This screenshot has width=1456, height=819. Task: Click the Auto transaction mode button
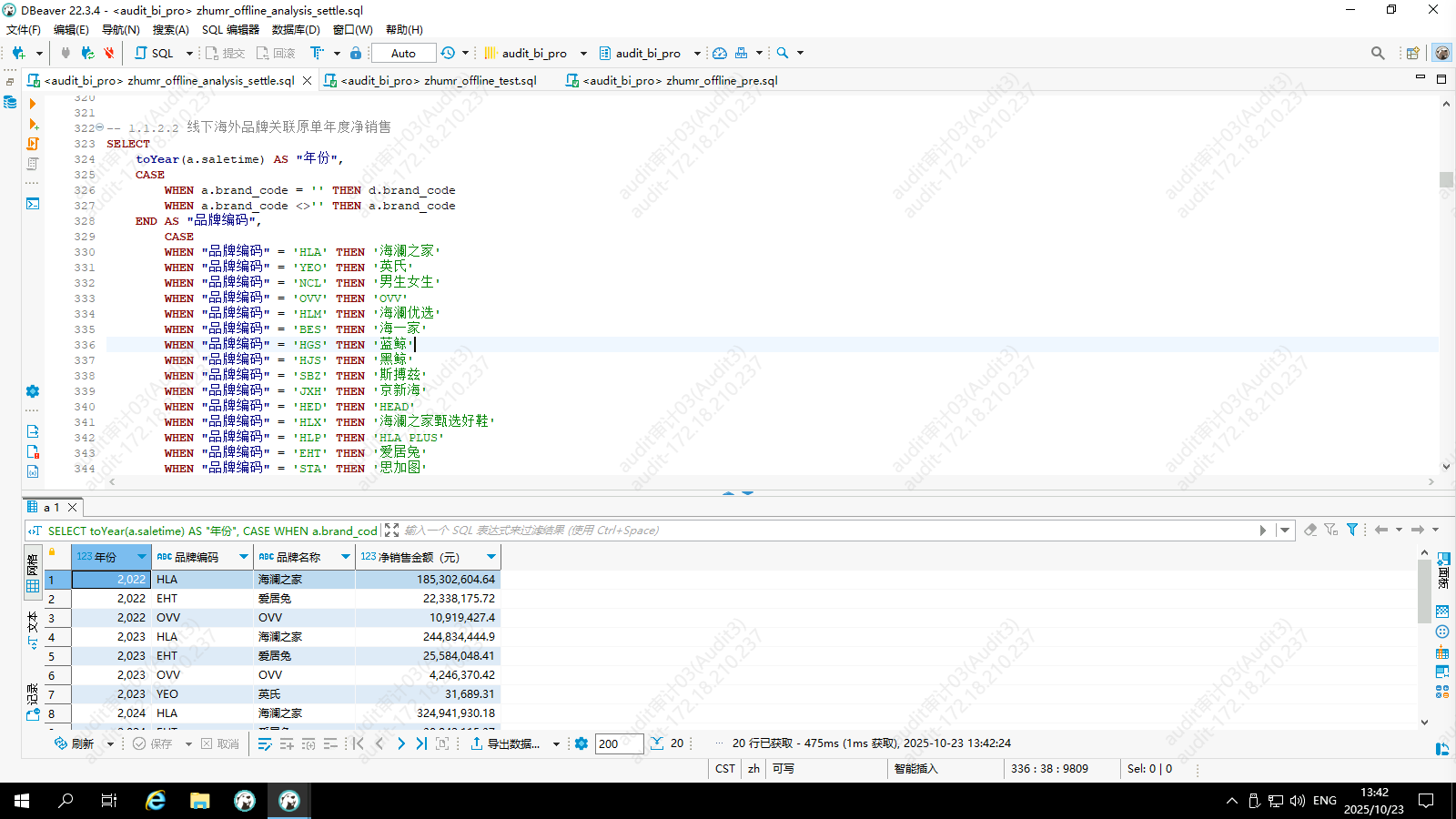403,53
